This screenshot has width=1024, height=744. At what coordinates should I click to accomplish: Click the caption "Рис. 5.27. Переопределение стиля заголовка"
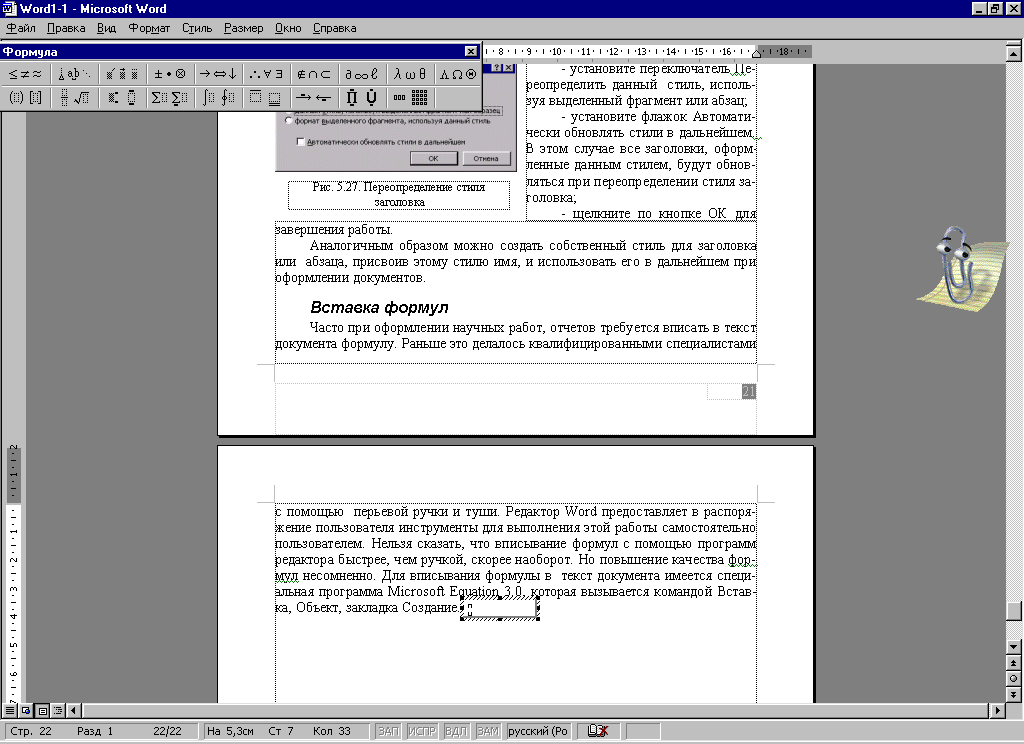coord(399,195)
